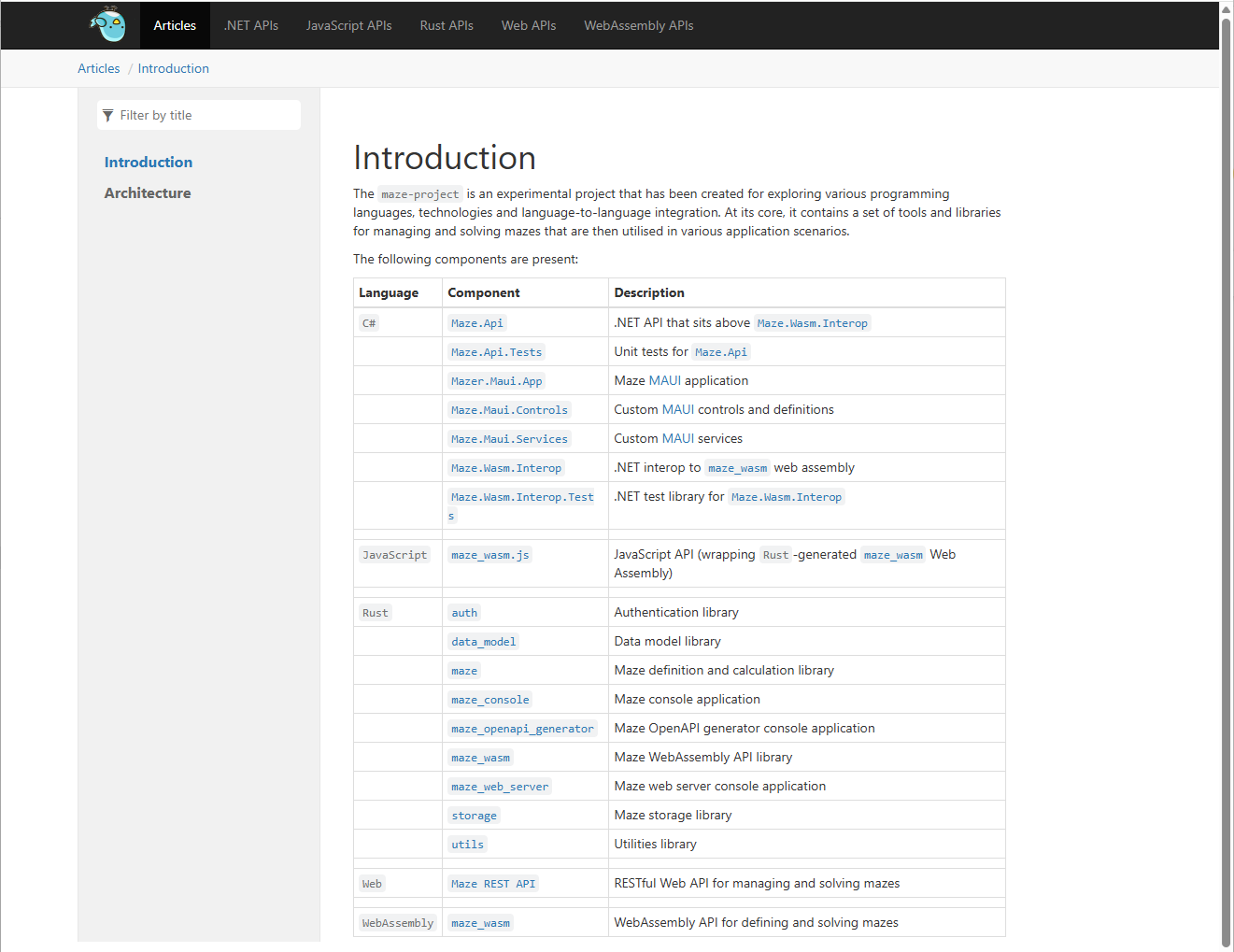Follow the maze_wasm.js component link
This screenshot has width=1234, height=952.
point(489,555)
